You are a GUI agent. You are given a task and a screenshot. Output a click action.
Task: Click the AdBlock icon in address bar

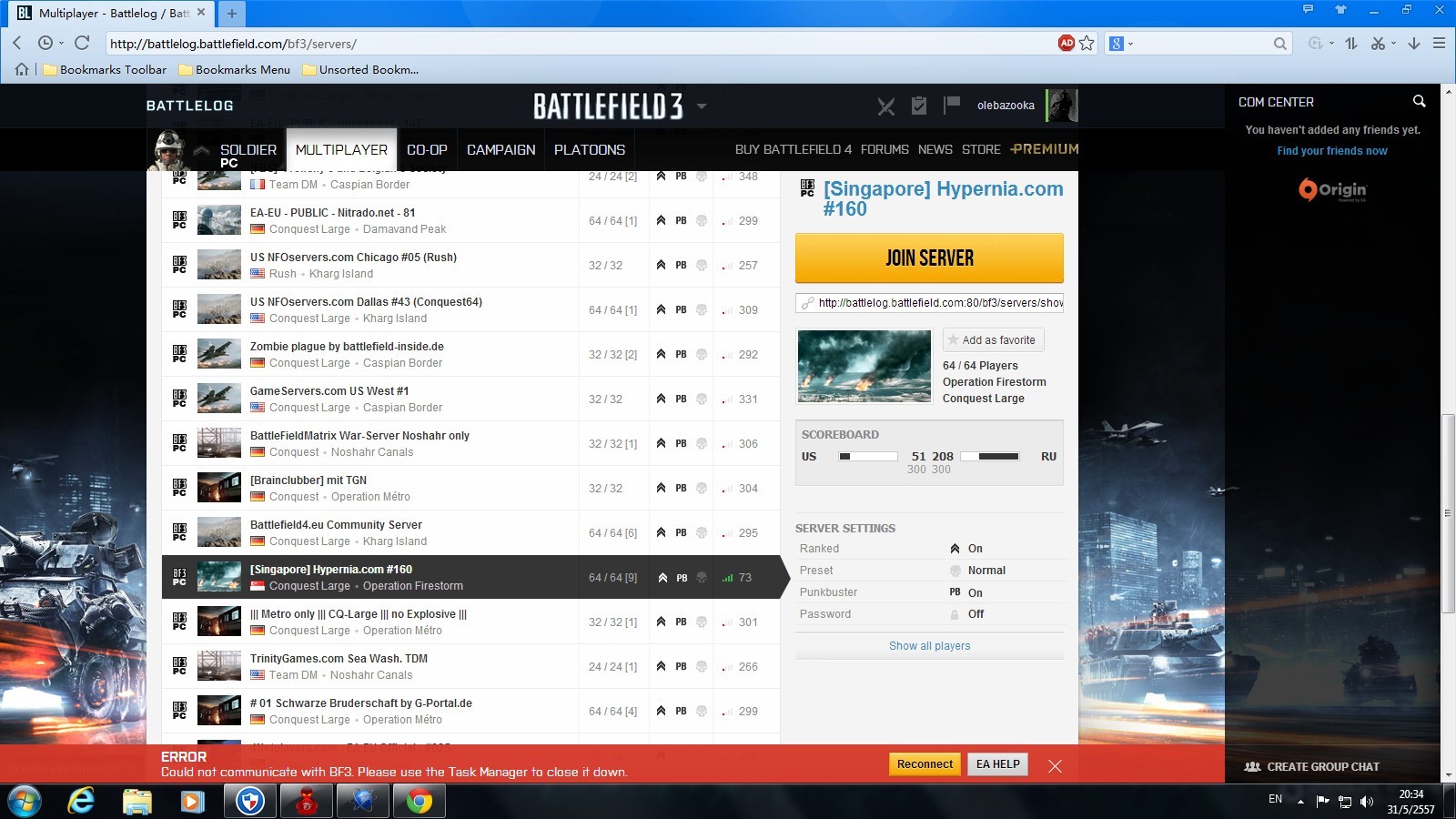coord(1067,43)
